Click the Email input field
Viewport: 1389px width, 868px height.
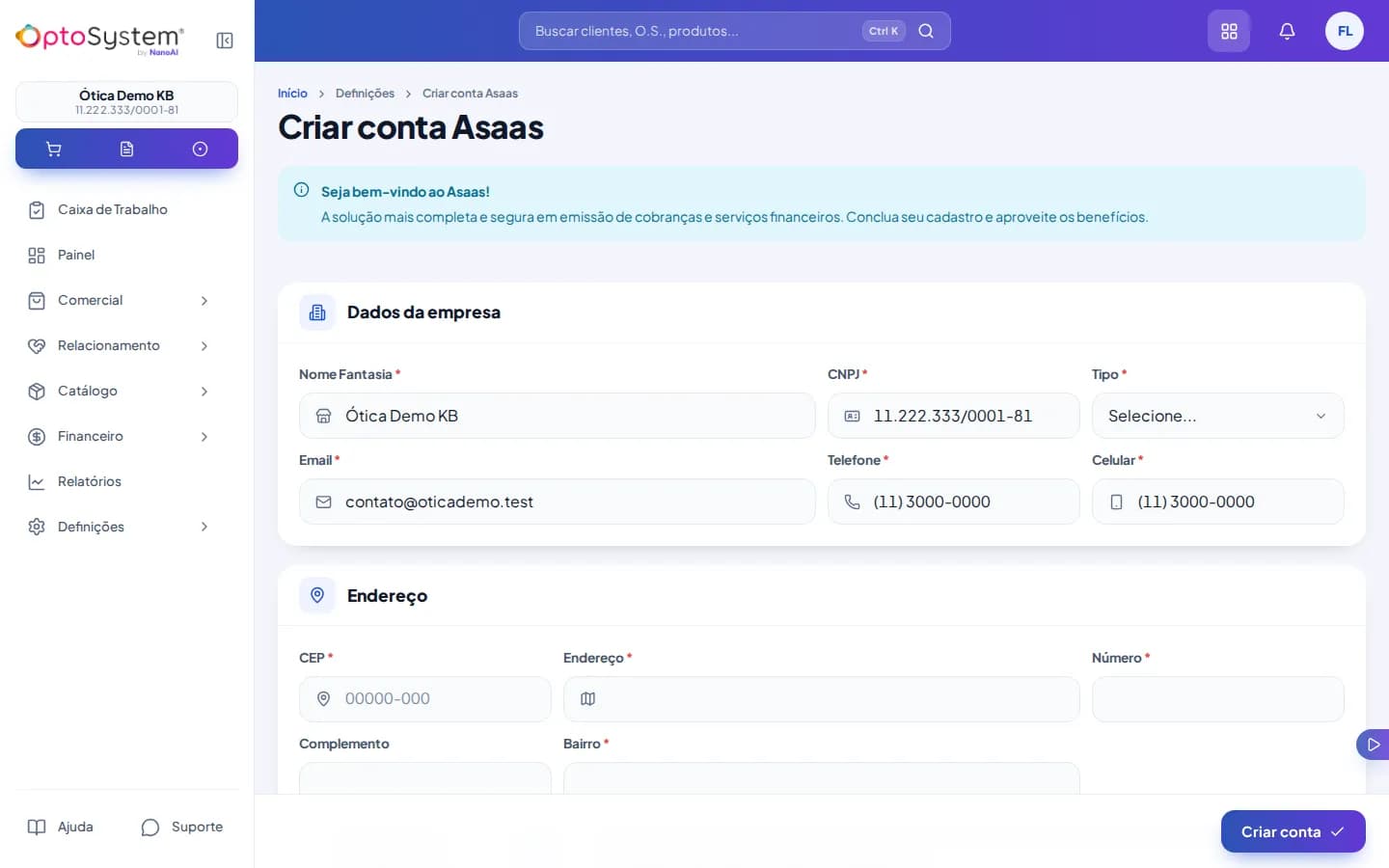[x=558, y=502]
